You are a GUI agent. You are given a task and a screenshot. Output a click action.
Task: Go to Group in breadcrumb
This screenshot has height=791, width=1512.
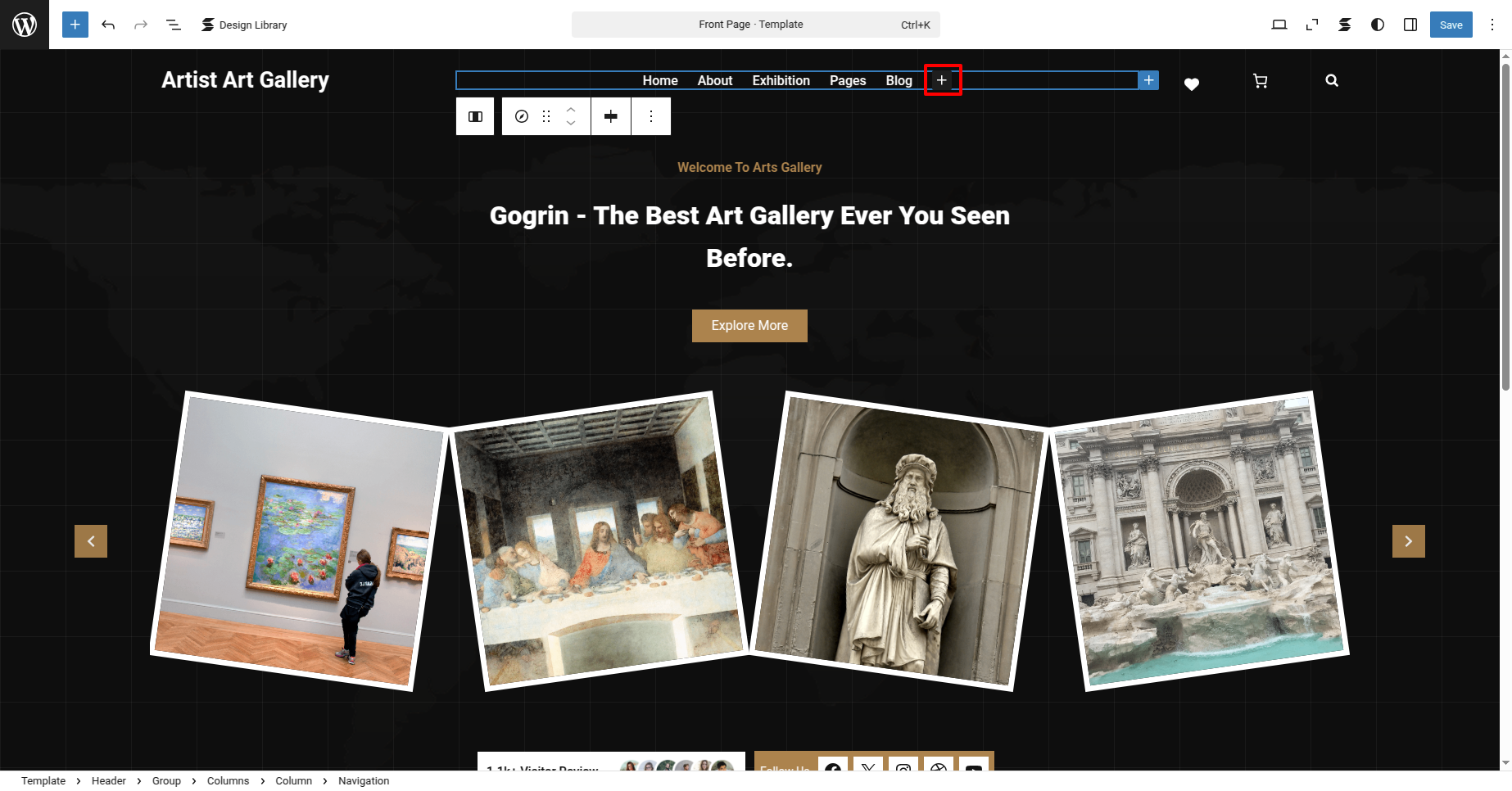click(166, 781)
